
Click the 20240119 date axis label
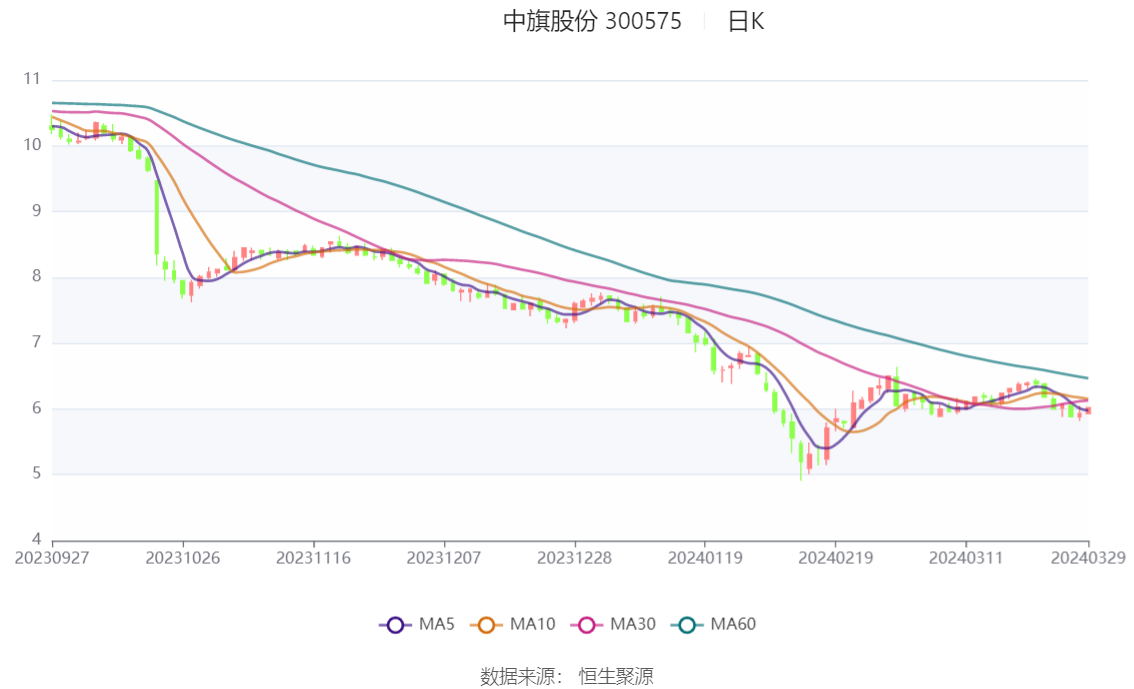705,558
